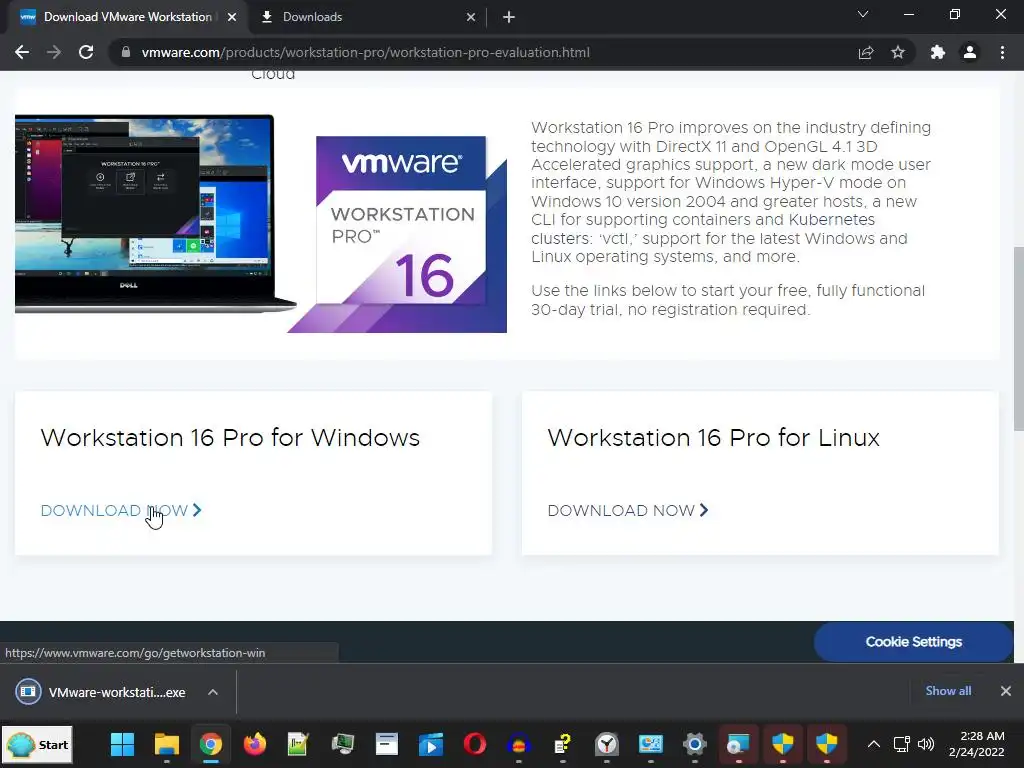
Task: Open Settings gear on taskbar
Action: (695, 744)
